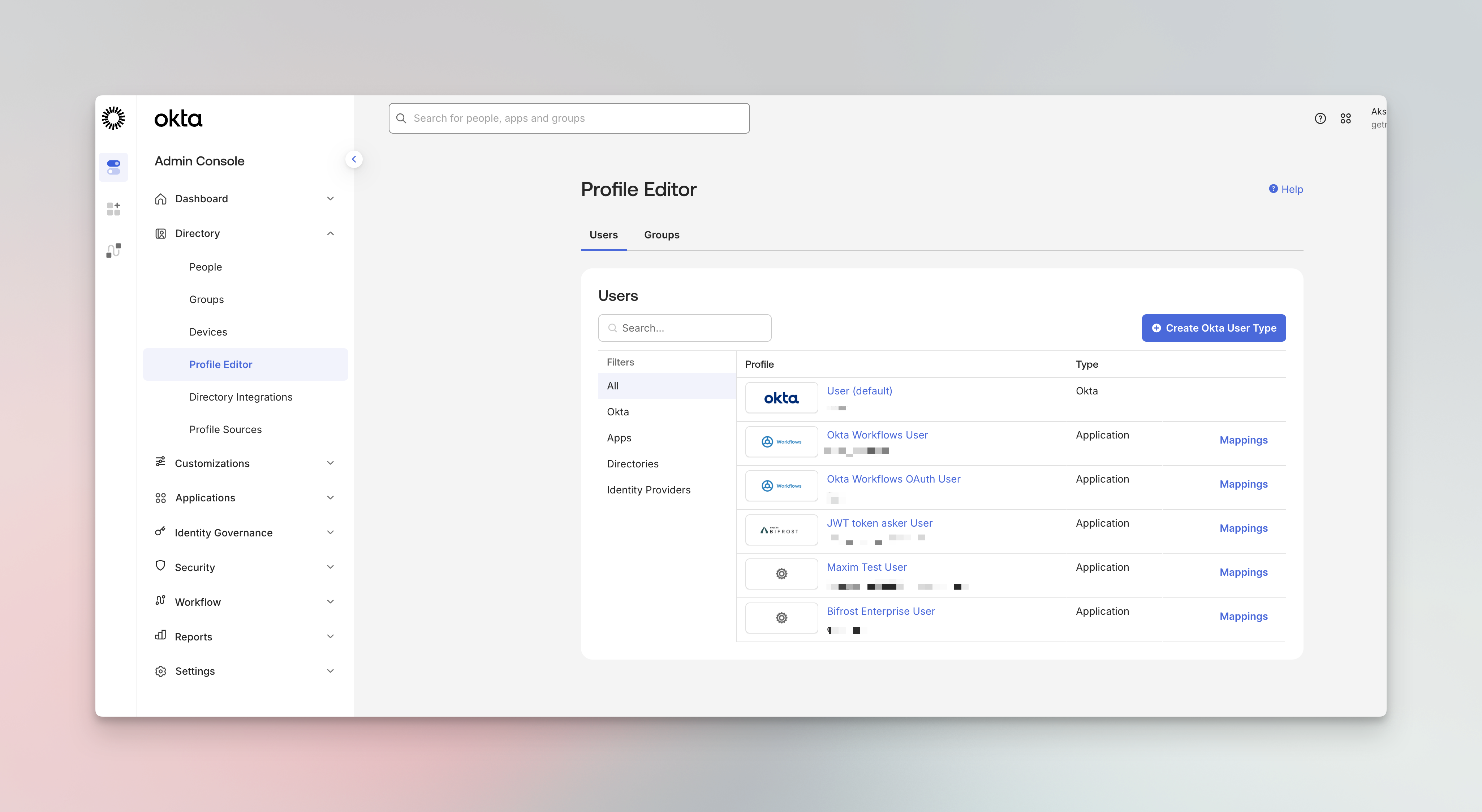Collapse the sidebar with the arrow button

354,159
